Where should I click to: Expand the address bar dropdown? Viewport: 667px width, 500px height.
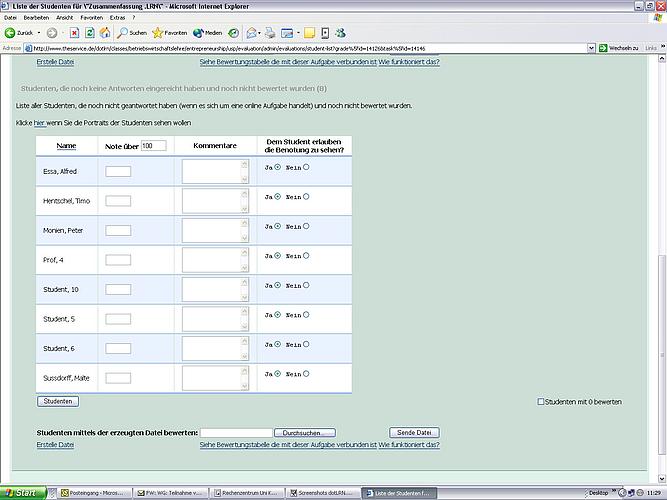(591, 48)
